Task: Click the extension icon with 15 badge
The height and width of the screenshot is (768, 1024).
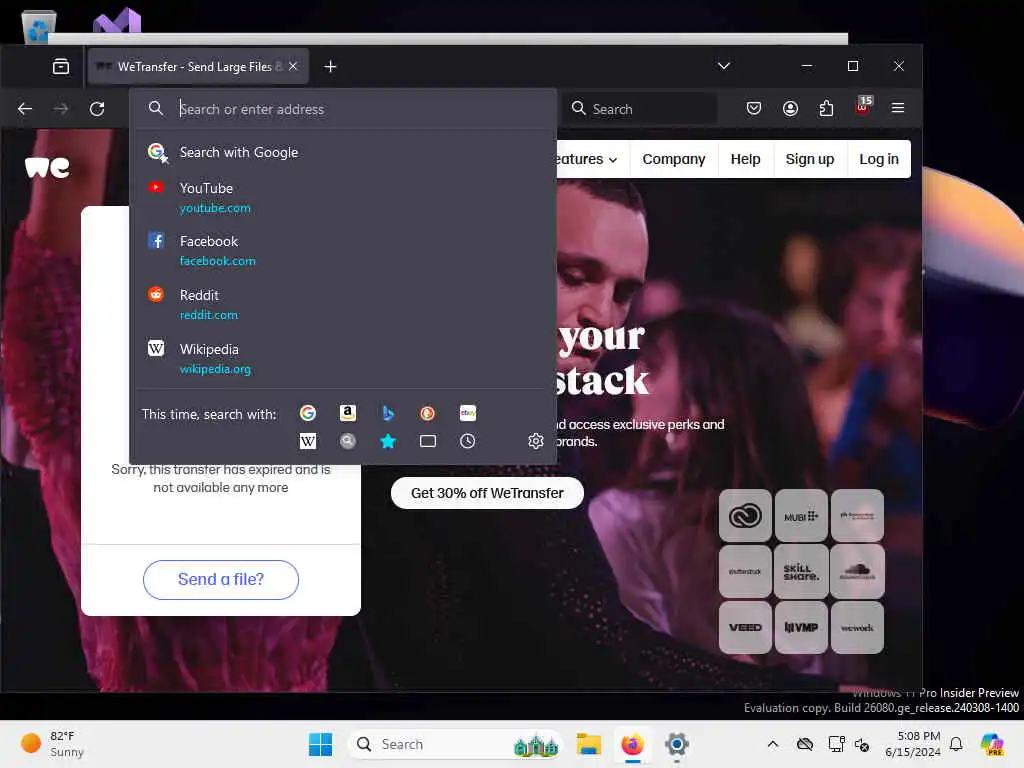Action: pyautogui.click(x=863, y=107)
